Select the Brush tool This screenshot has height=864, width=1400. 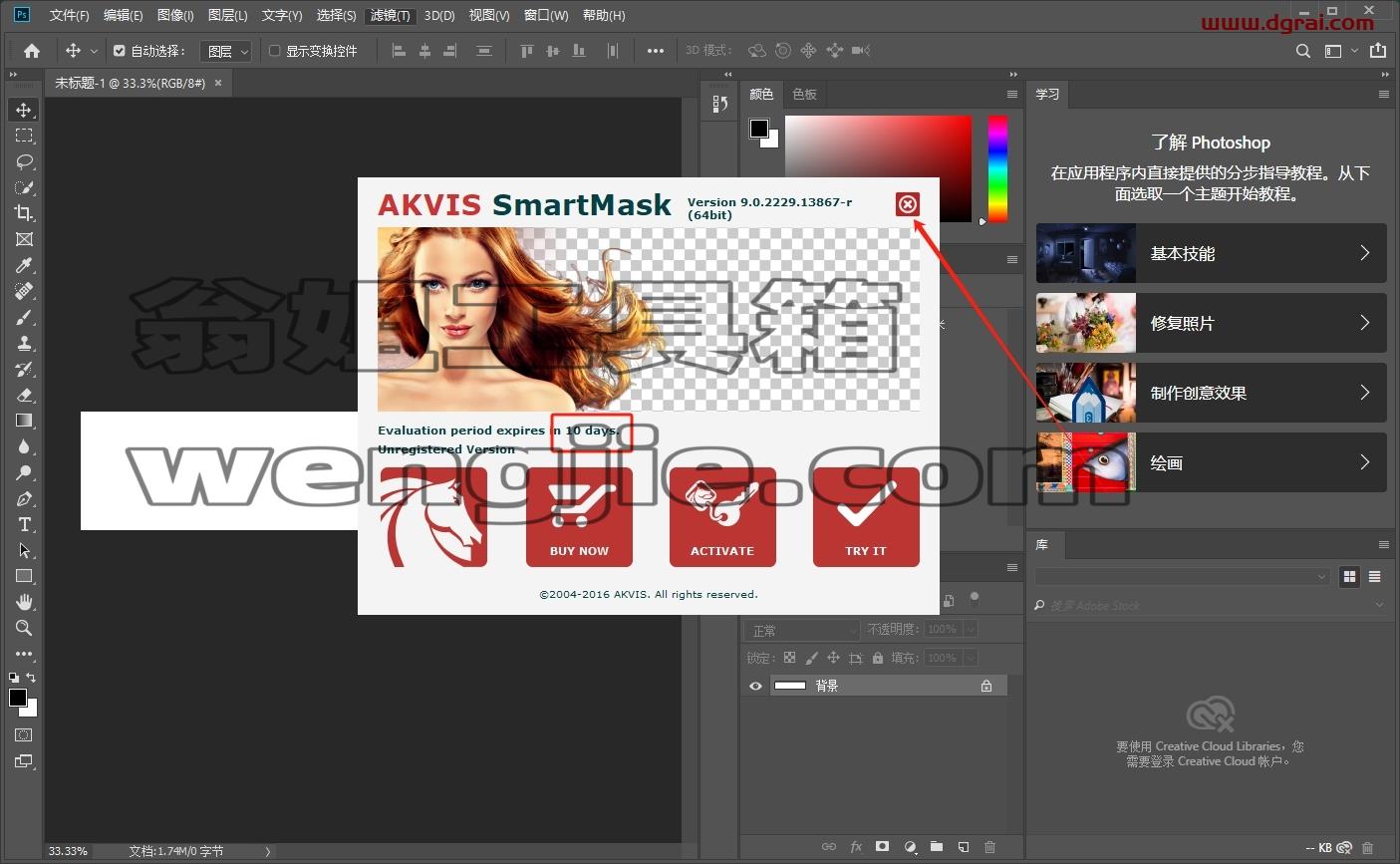(x=24, y=317)
